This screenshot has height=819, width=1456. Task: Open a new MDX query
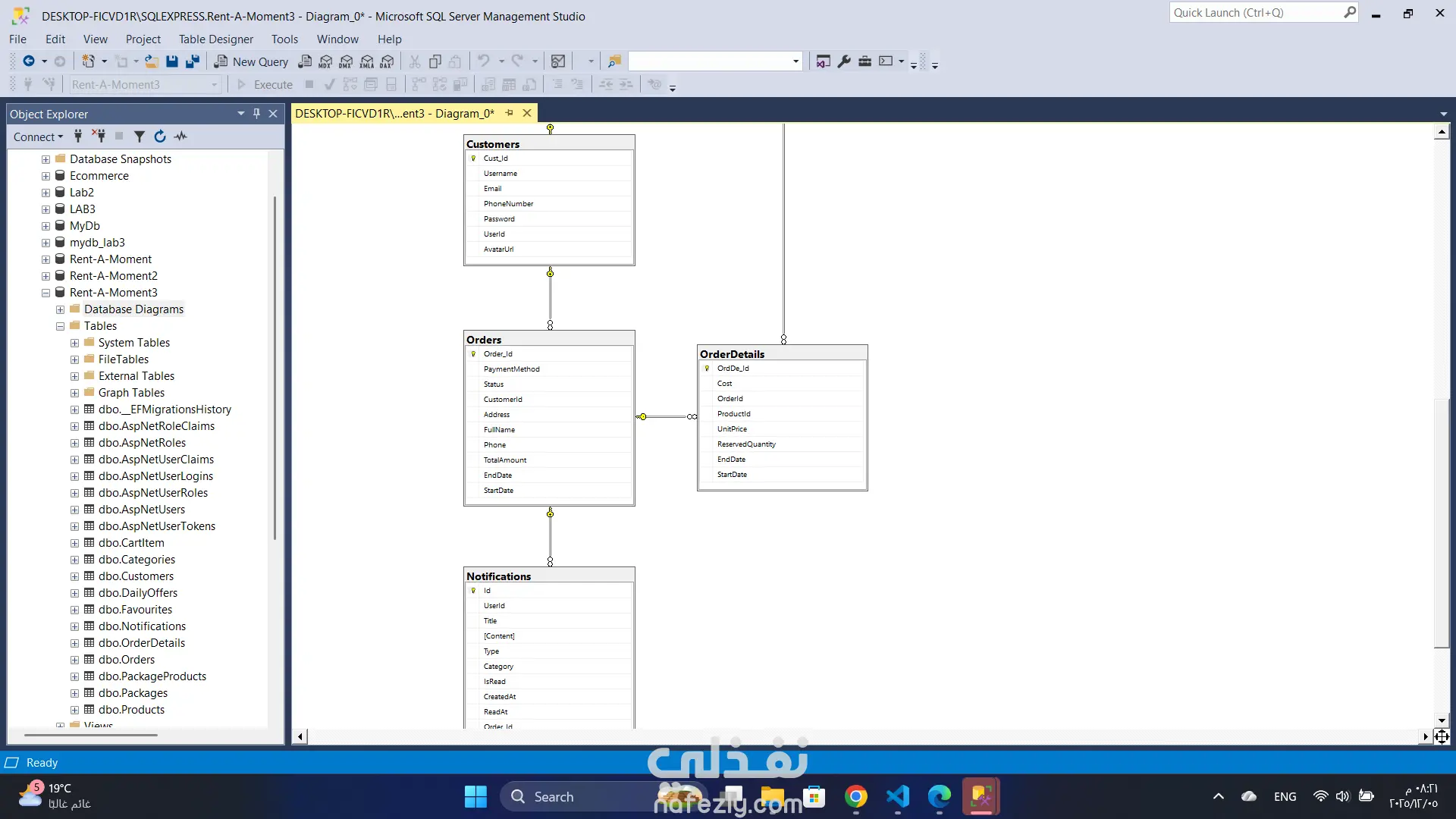point(325,61)
